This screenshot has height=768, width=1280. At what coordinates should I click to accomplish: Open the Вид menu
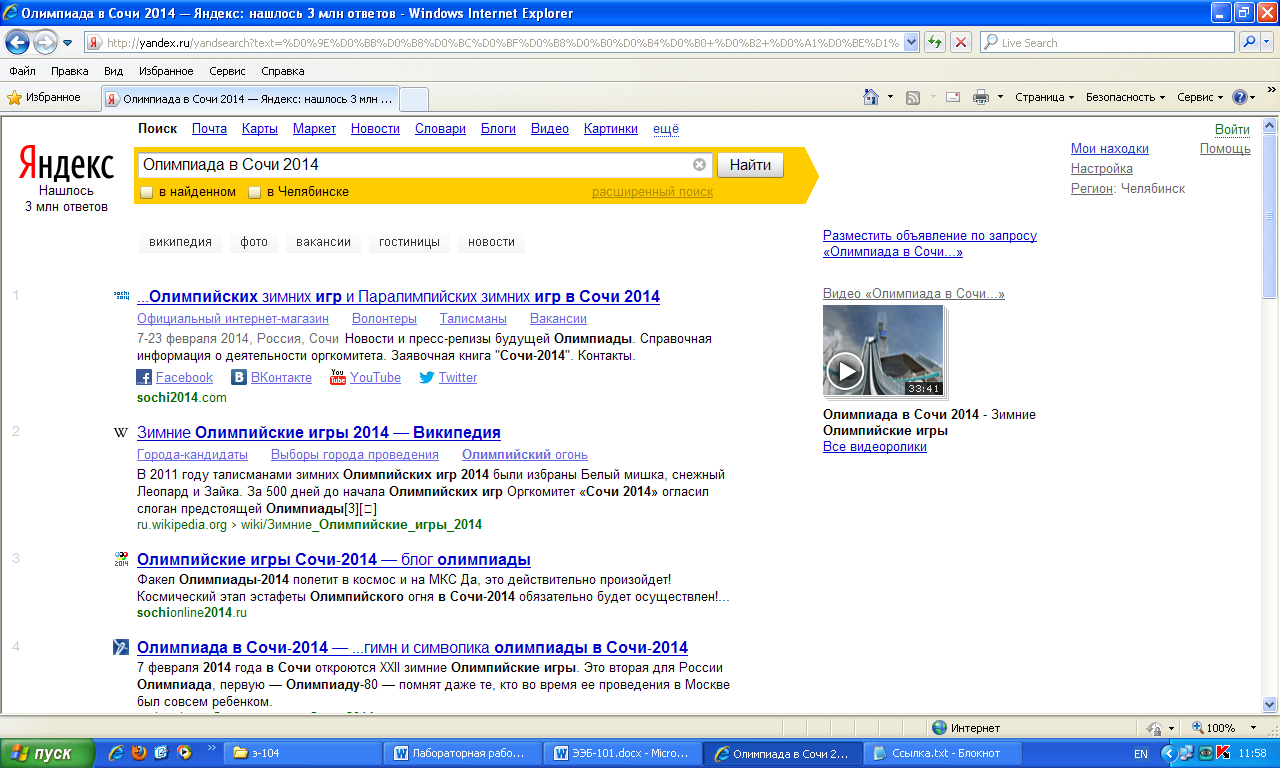[114, 71]
